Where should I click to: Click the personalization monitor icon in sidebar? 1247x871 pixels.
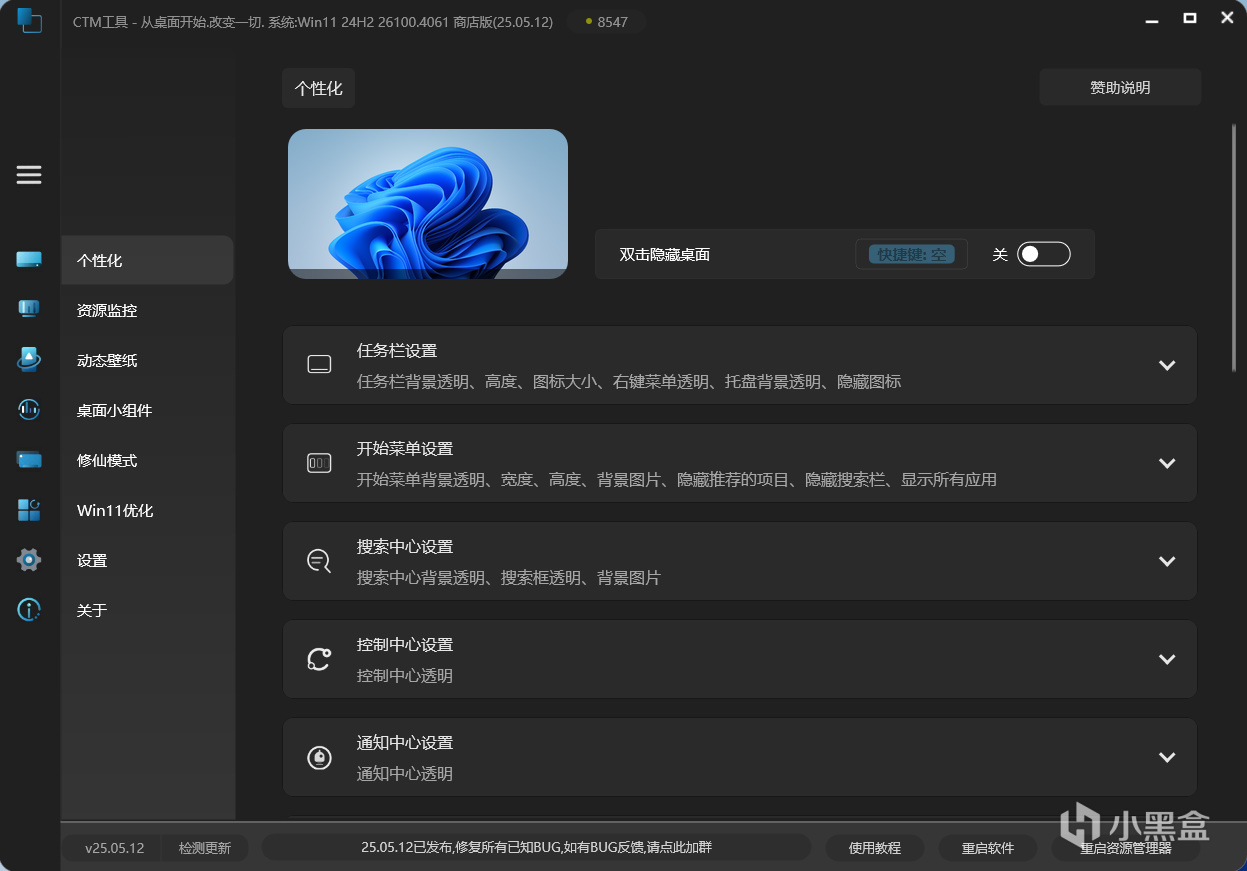pos(29,260)
